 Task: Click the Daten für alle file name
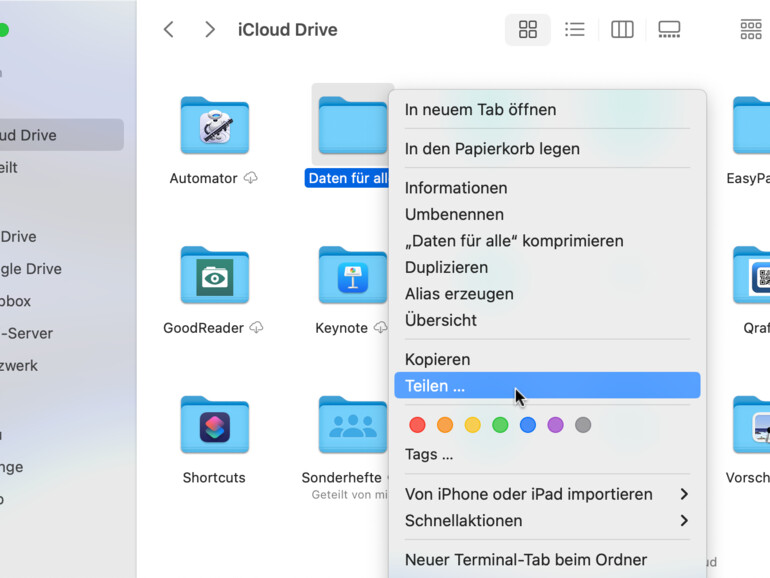click(348, 178)
